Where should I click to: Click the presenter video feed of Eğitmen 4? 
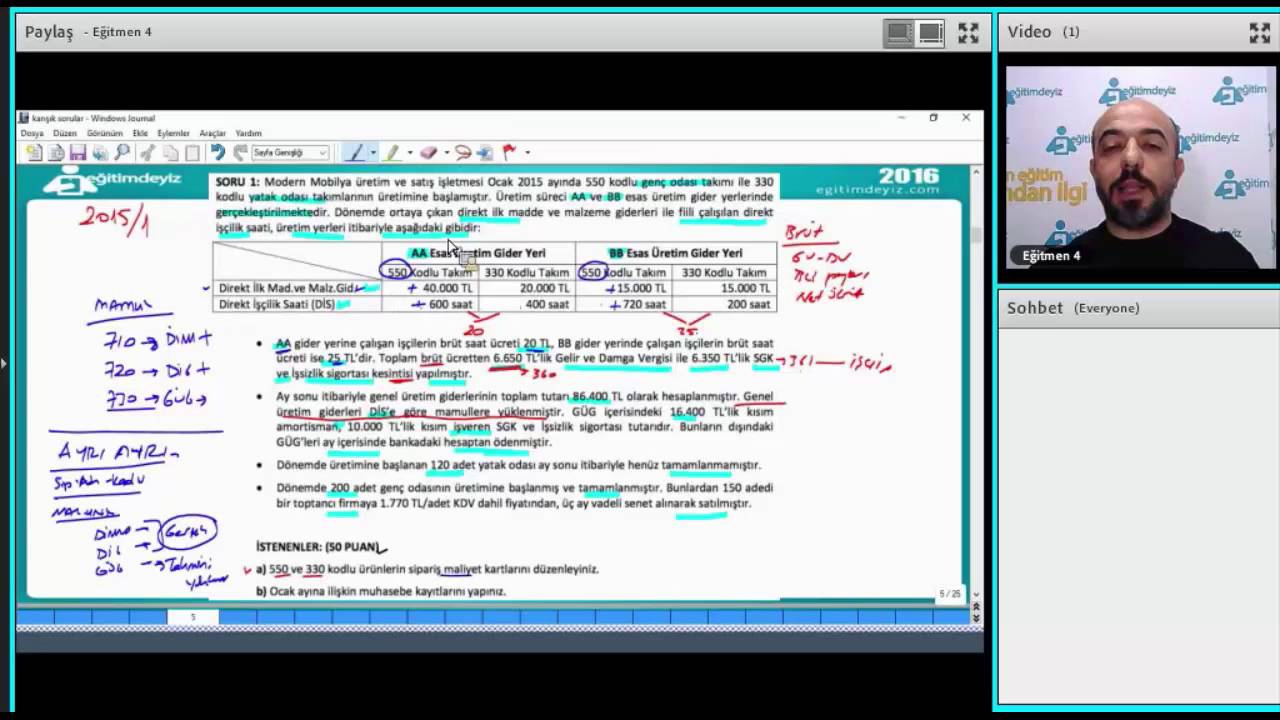1141,167
